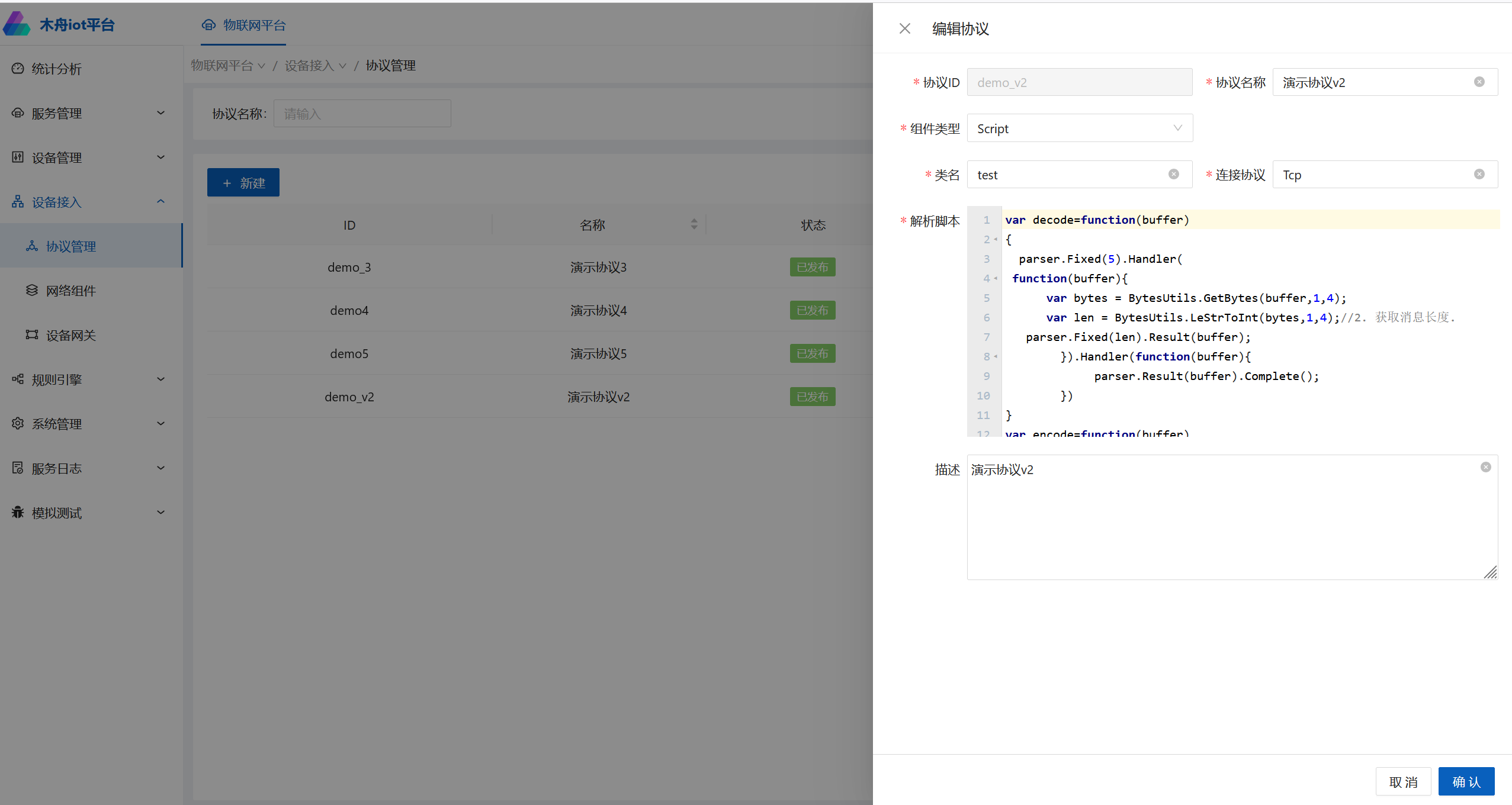The width and height of the screenshot is (1512, 805).
Task: Click the 服务日志 file icon
Action: click(x=18, y=468)
